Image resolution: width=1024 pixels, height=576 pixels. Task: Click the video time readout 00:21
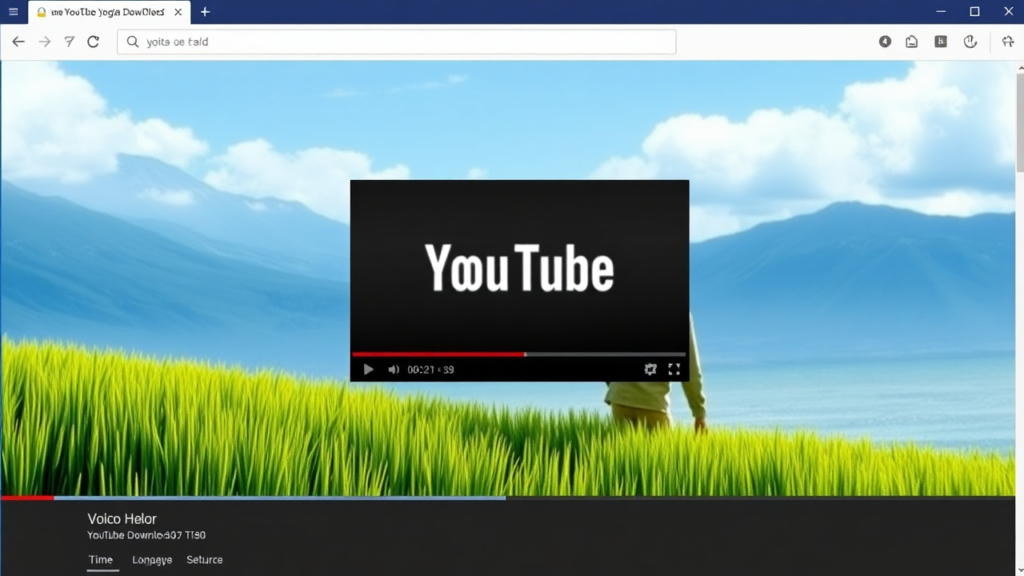point(430,370)
